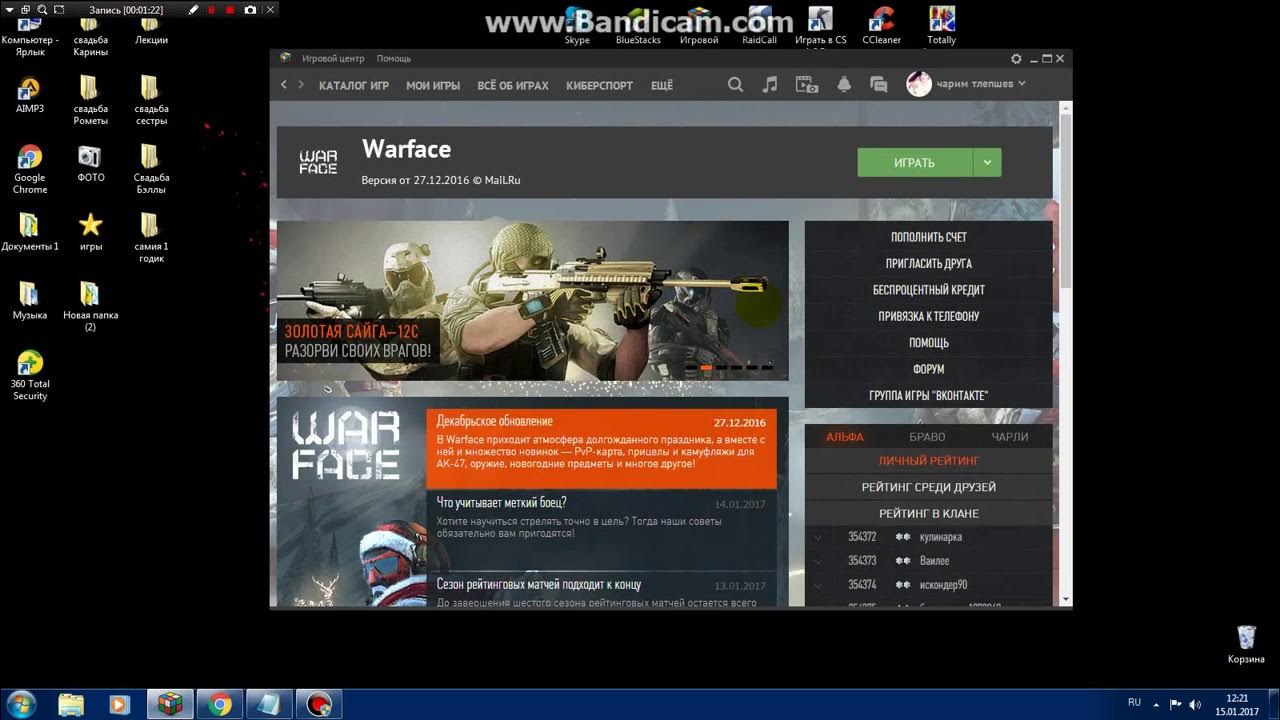1280x720 pixels.
Task: Select АЛЬФА server tab
Action: [x=844, y=437]
